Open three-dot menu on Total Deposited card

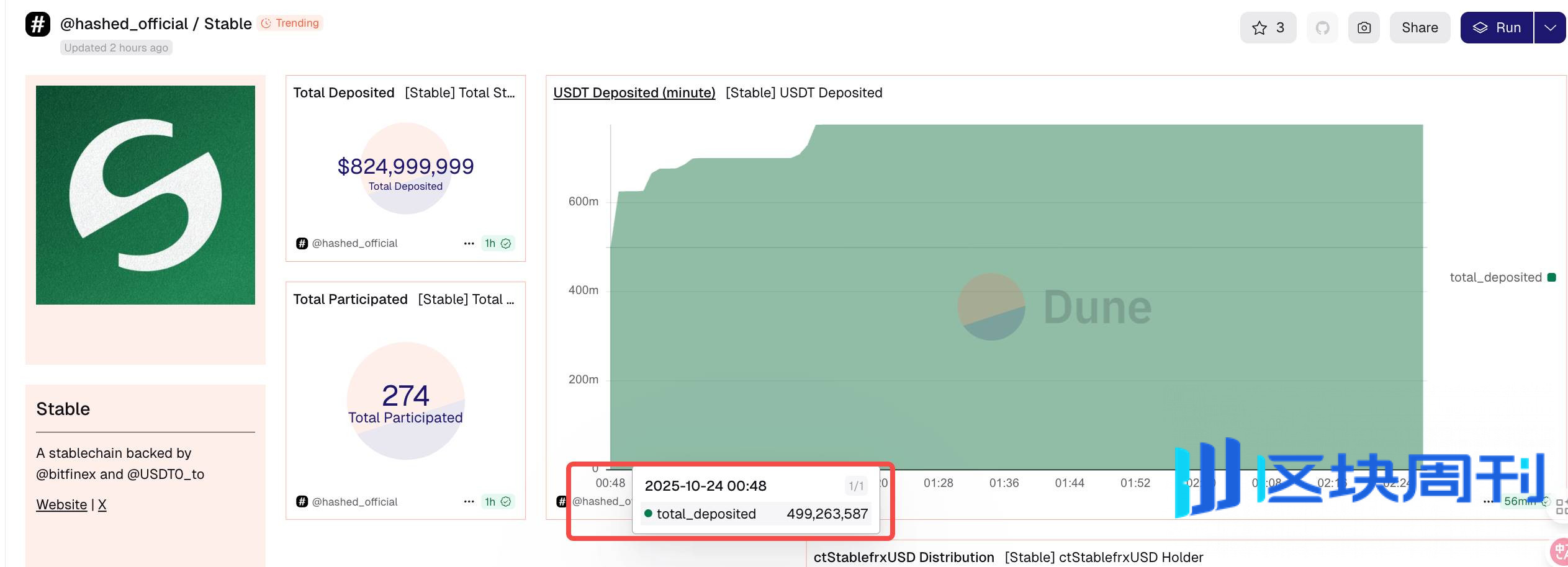[x=469, y=244]
